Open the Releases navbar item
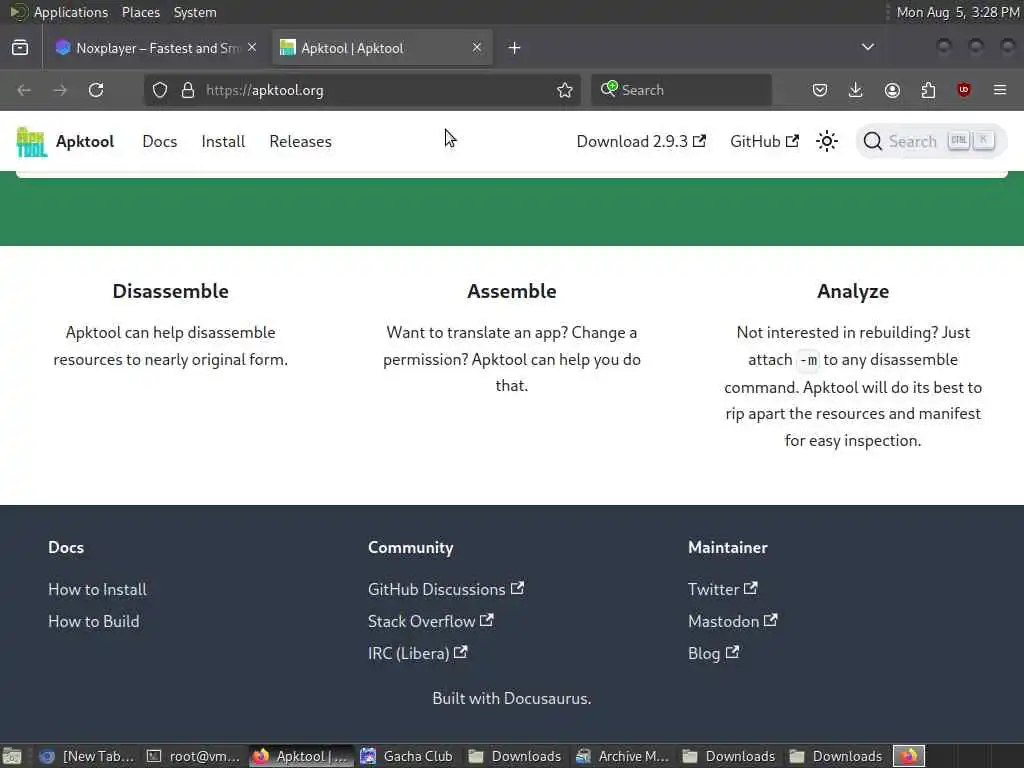 tap(300, 141)
